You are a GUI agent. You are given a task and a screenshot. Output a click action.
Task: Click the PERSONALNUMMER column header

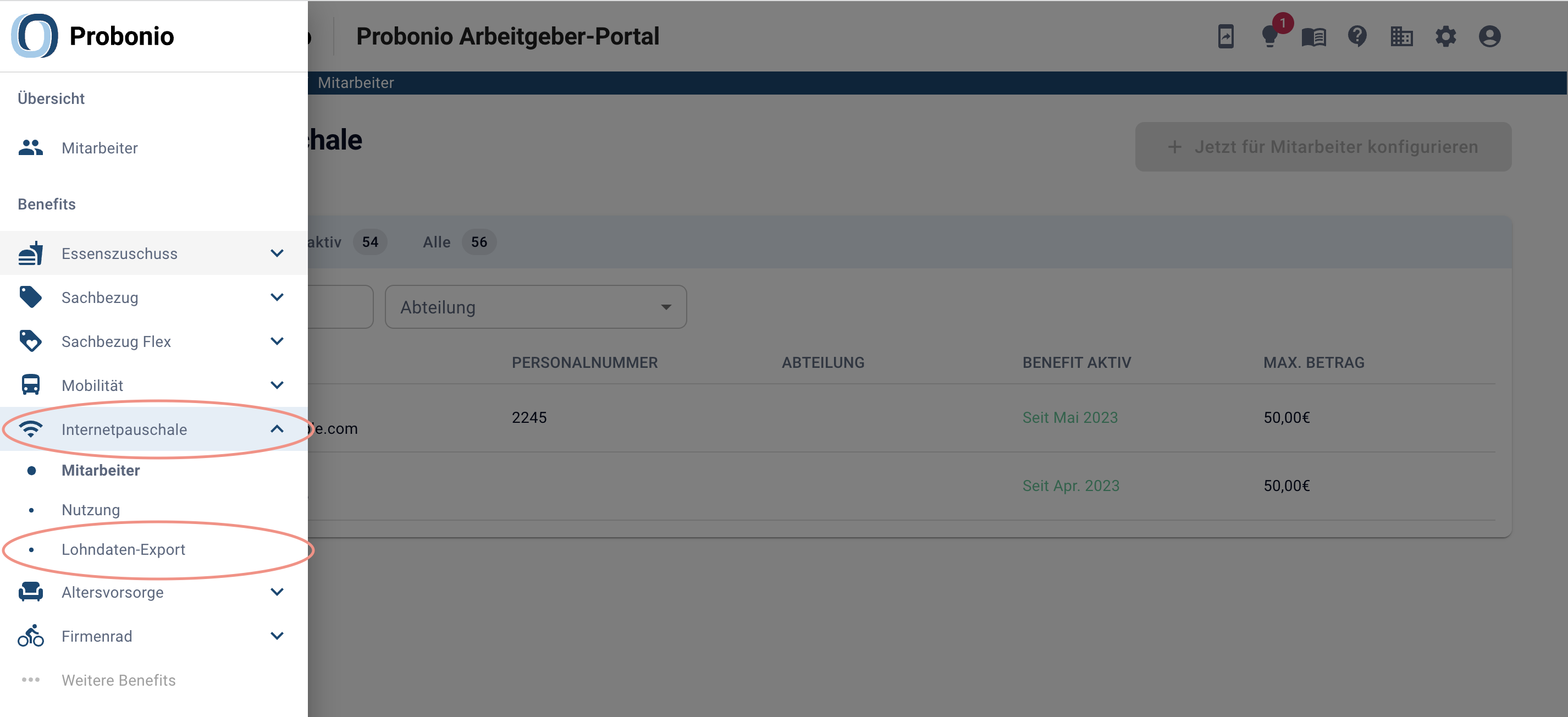584,363
